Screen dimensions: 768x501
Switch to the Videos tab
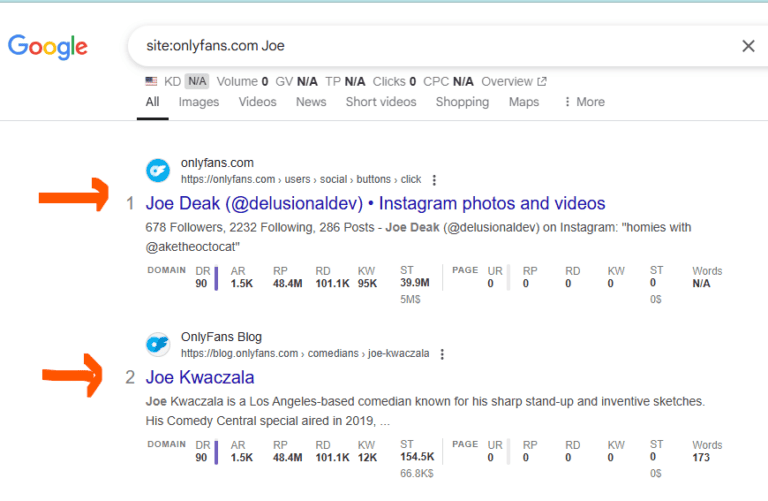(258, 102)
